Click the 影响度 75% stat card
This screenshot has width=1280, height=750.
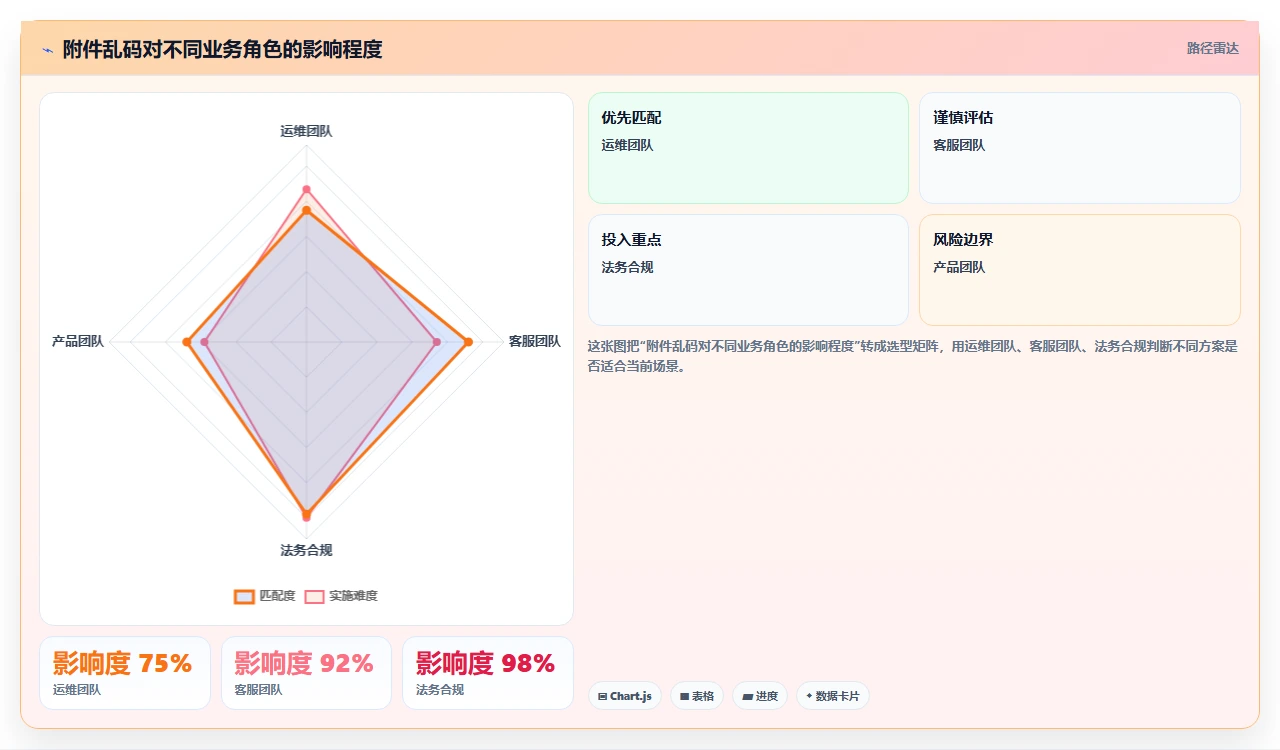tap(125, 673)
